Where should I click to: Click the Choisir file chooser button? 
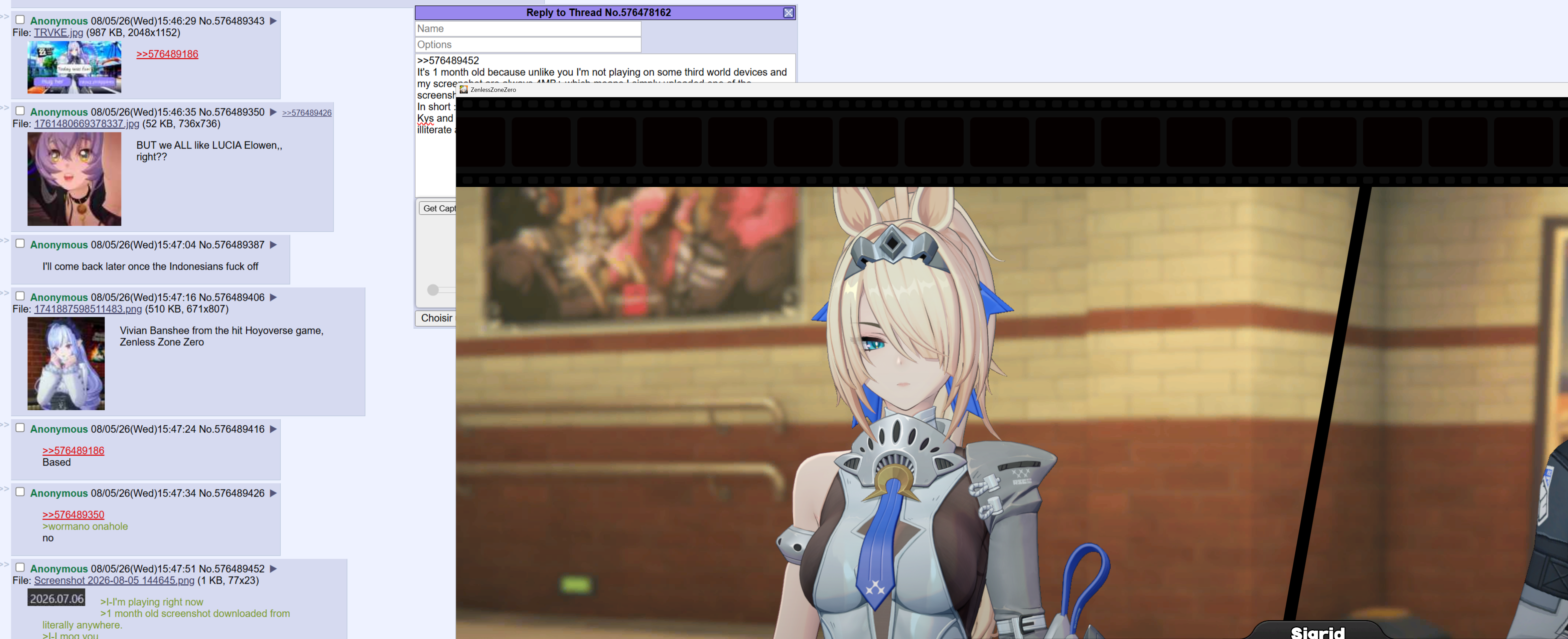pos(436,318)
